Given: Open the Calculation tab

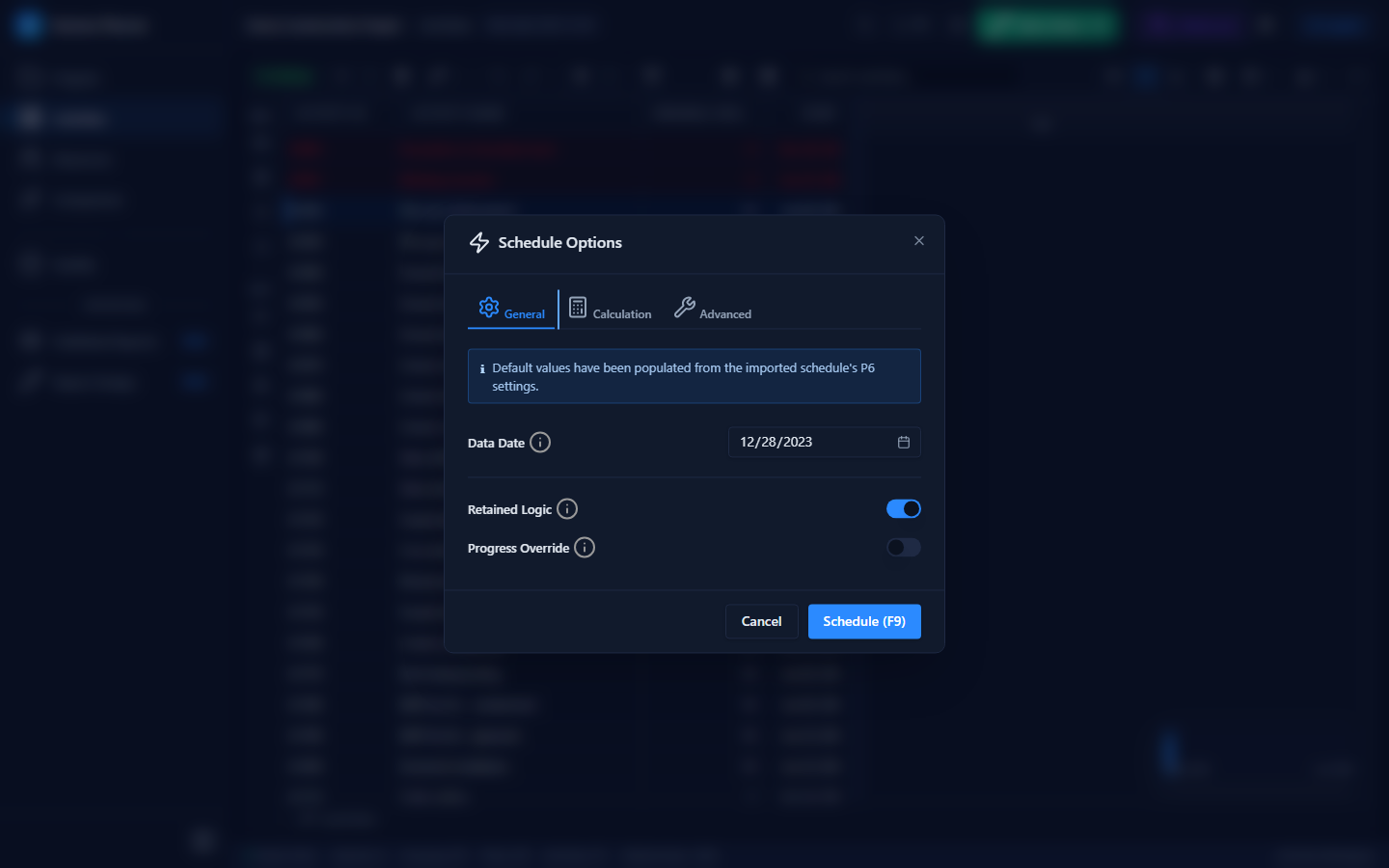Looking at the screenshot, I should pos(611,310).
